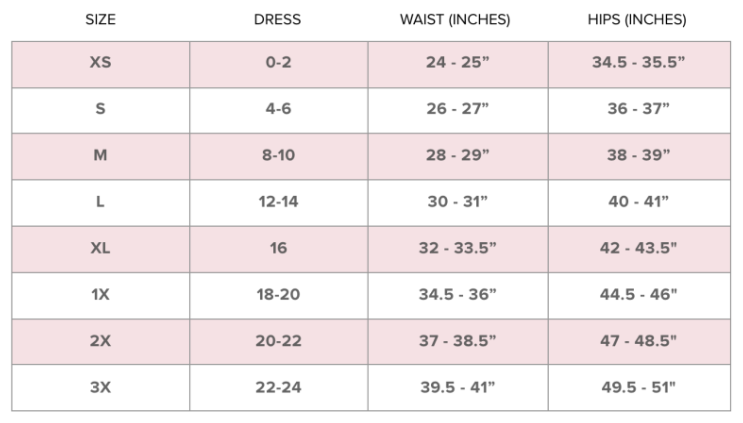The width and height of the screenshot is (743, 423).
Task: Click the WAIST (INCHES) column header
Action: click(x=456, y=20)
